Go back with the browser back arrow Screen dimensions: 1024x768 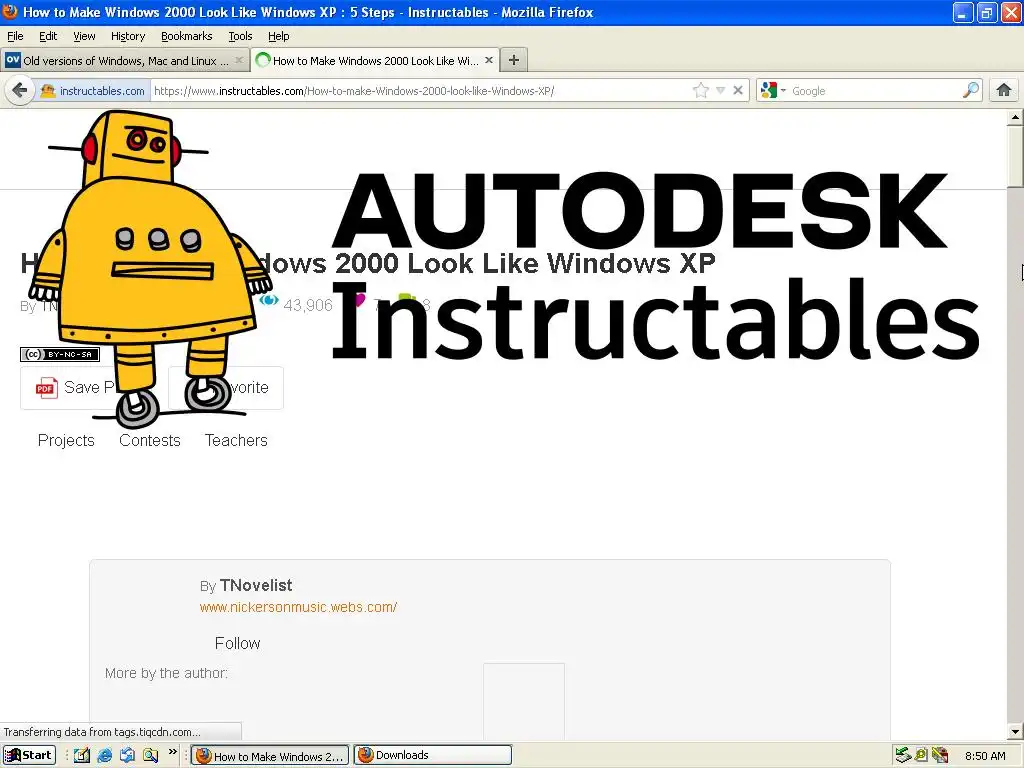pos(20,90)
